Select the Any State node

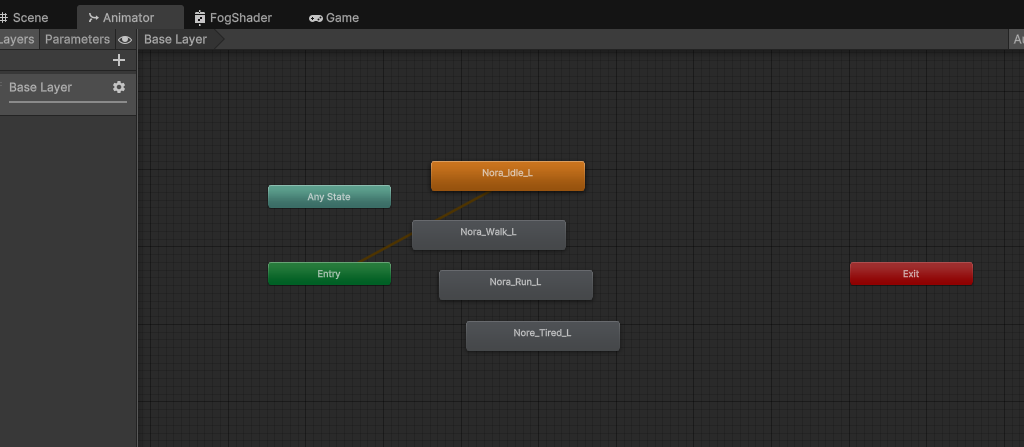(329, 197)
